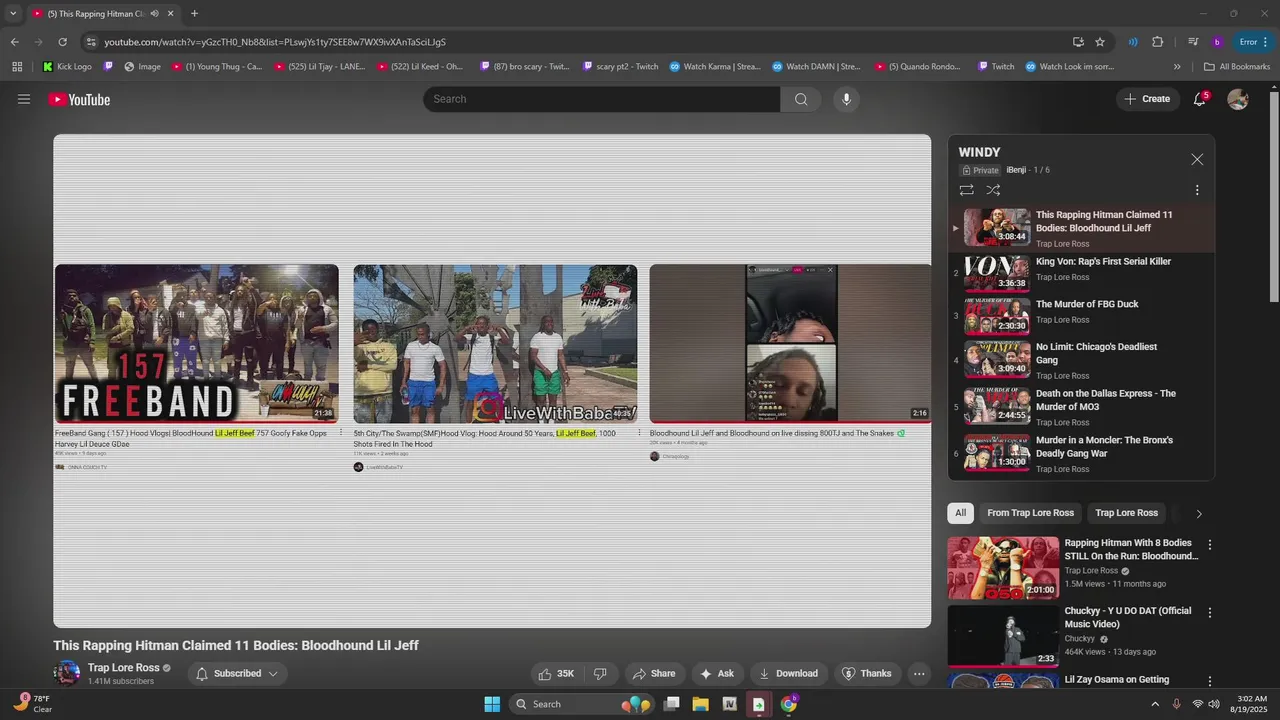Viewport: 1280px width, 720px height.
Task: Open options for the Chuckyy video
Action: pos(1210,613)
